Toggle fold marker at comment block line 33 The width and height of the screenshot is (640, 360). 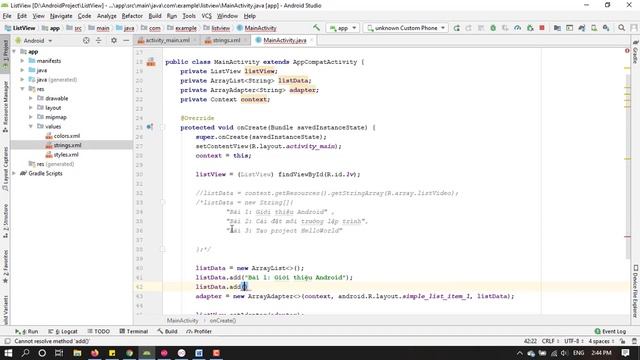tap(162, 202)
